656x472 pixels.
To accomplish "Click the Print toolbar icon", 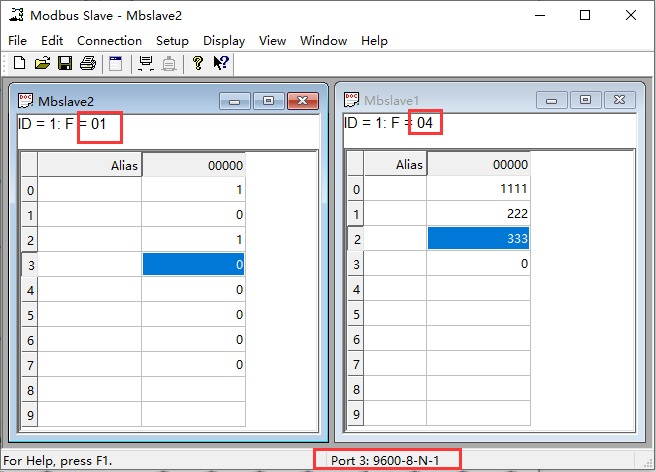I will pos(88,63).
